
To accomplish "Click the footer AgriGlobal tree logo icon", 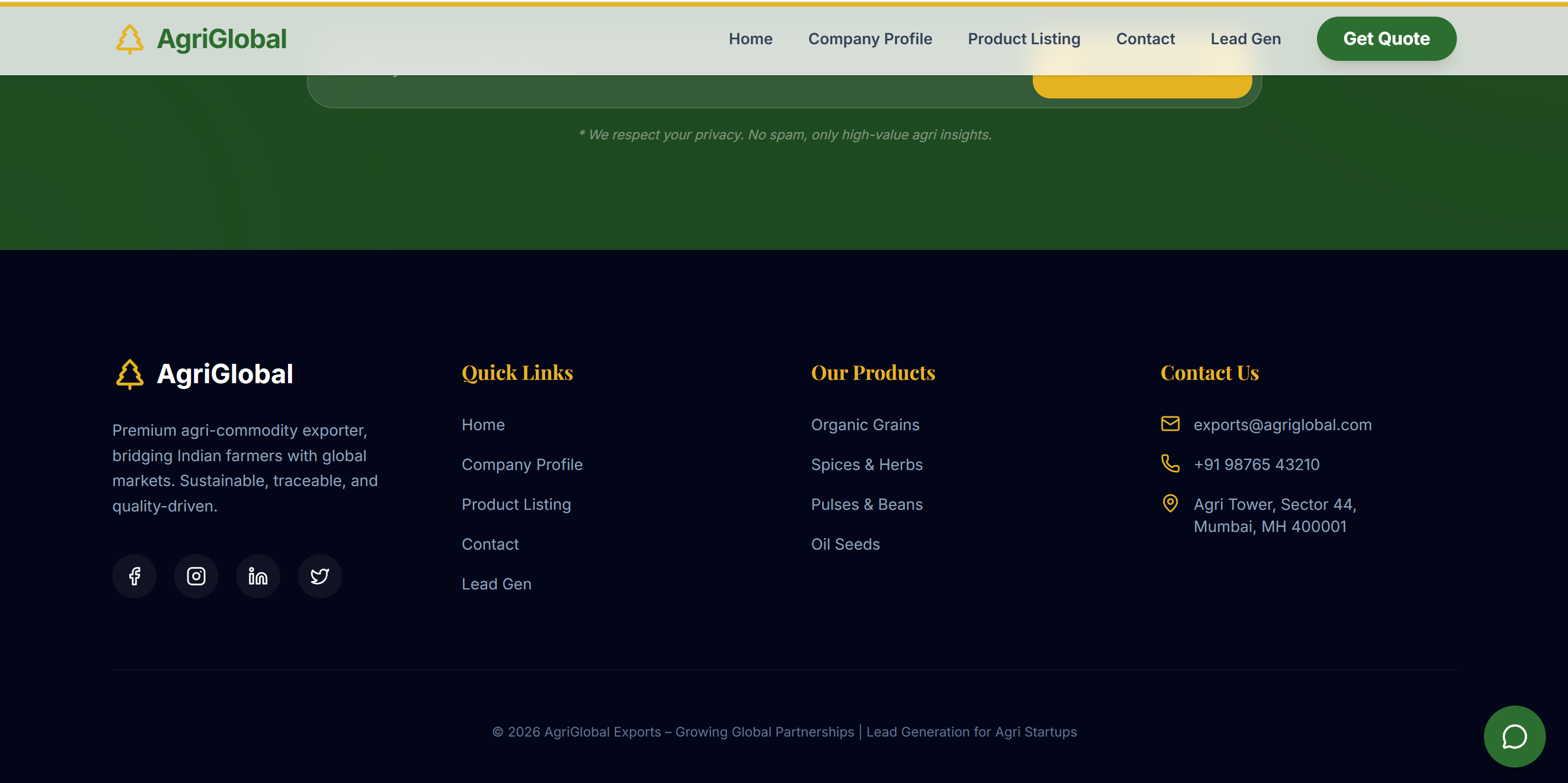I will (x=129, y=374).
